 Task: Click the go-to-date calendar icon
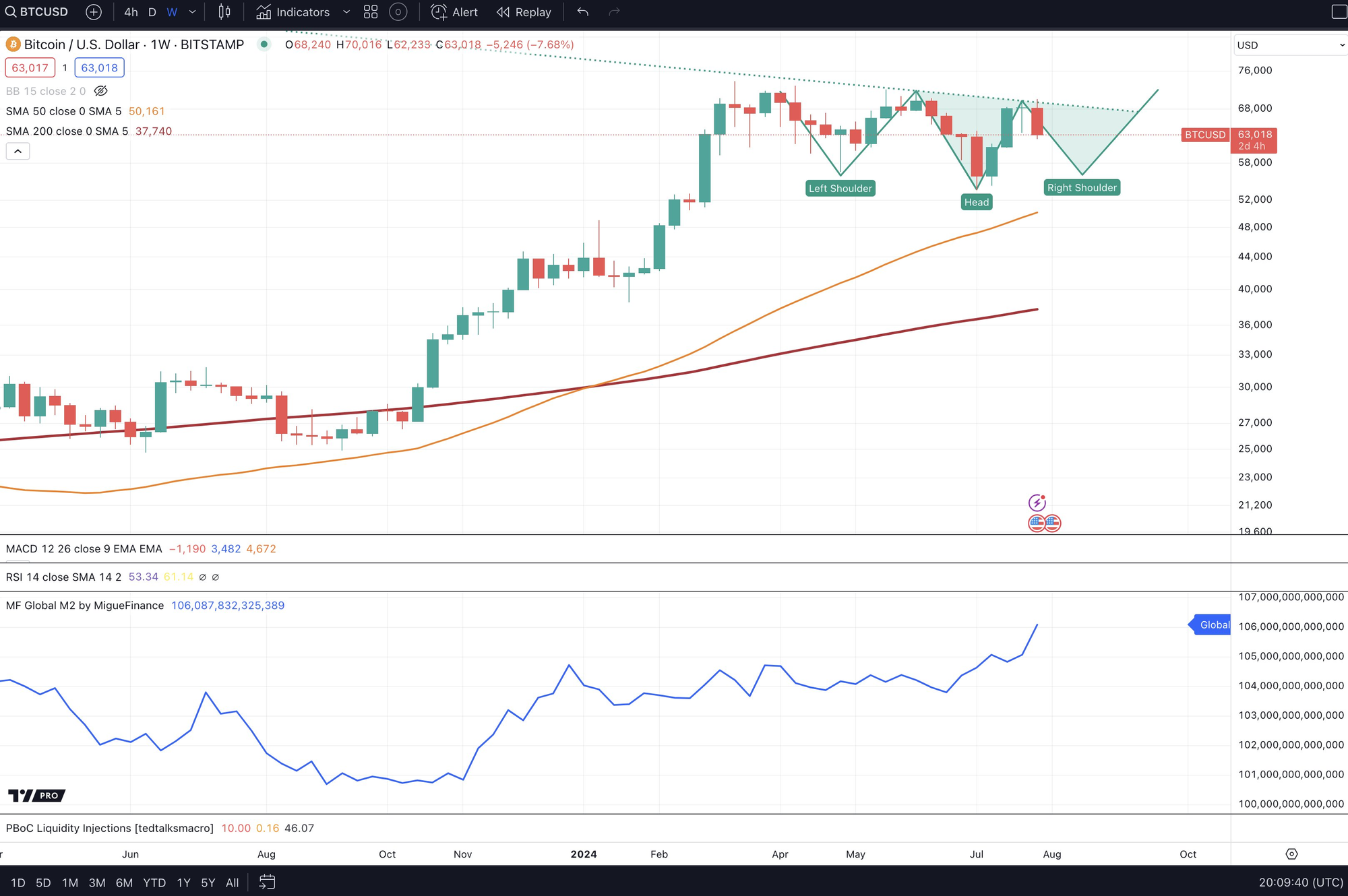[267, 882]
